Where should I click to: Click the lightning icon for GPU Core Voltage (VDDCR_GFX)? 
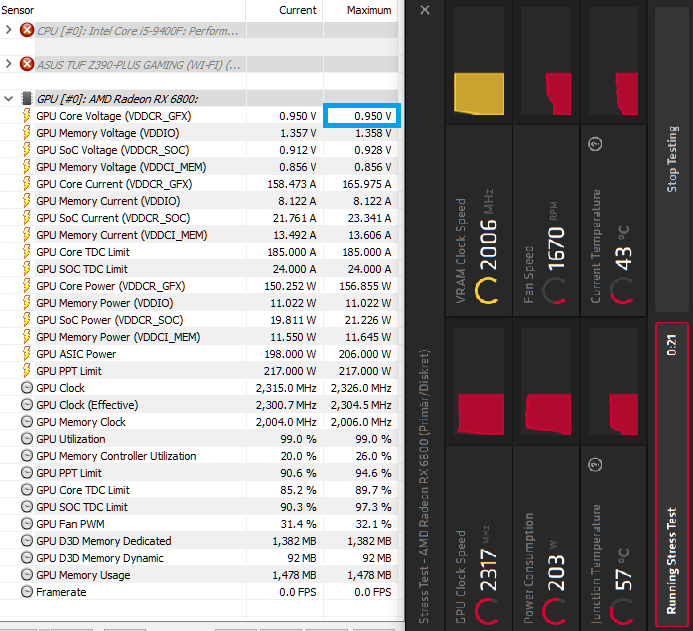coord(27,116)
